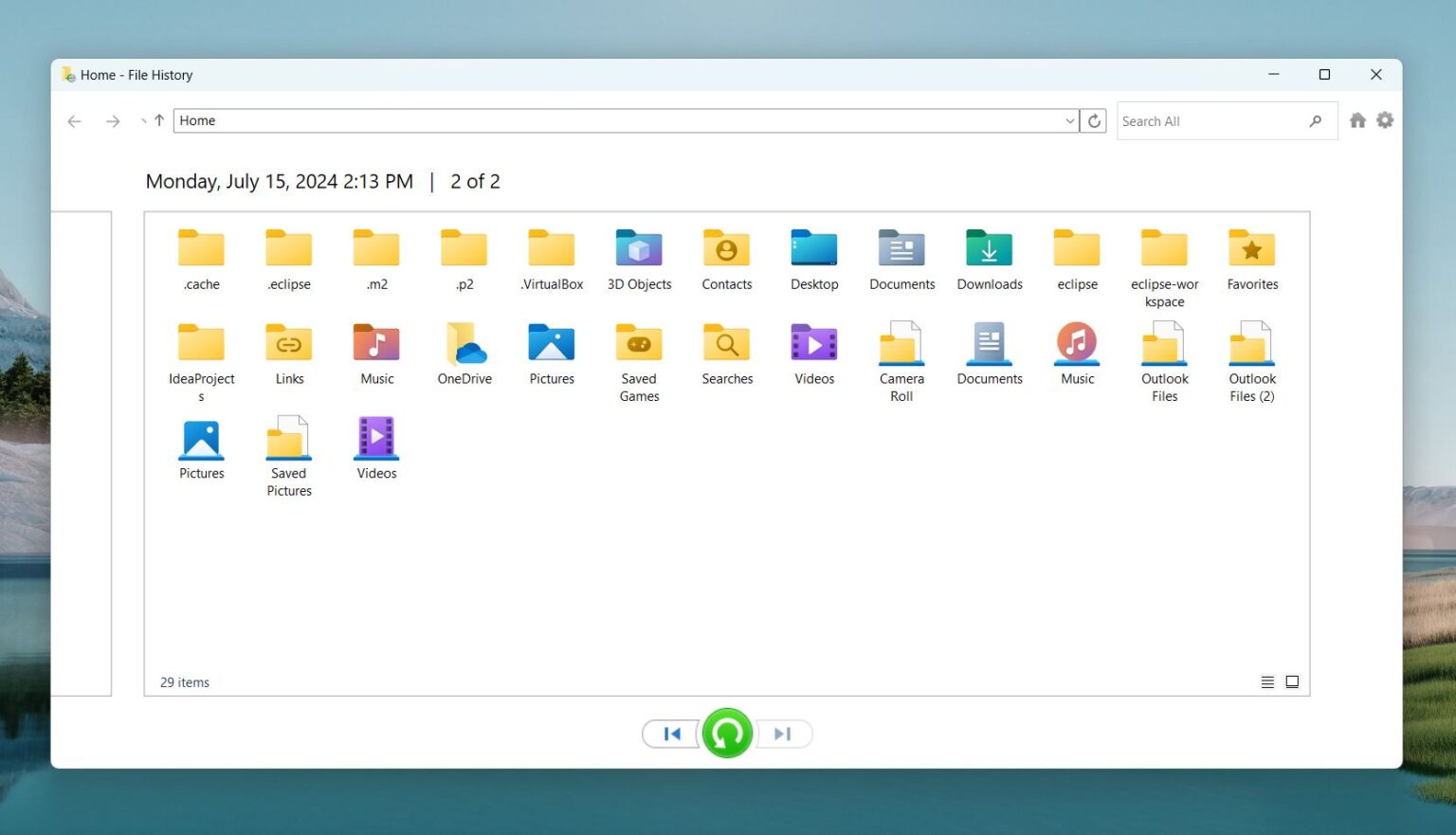Click the Home icon near the search box
Image resolution: width=1456 pixels, height=835 pixels.
click(x=1357, y=119)
